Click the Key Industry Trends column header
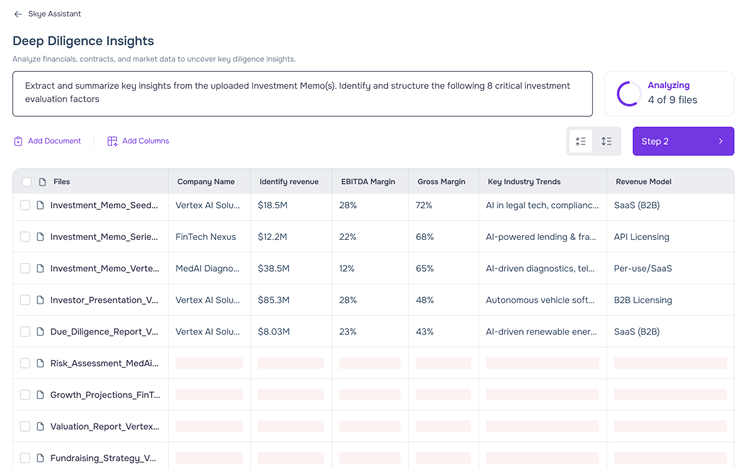Image resolution: width=750 pixels, height=469 pixels. tap(524, 182)
